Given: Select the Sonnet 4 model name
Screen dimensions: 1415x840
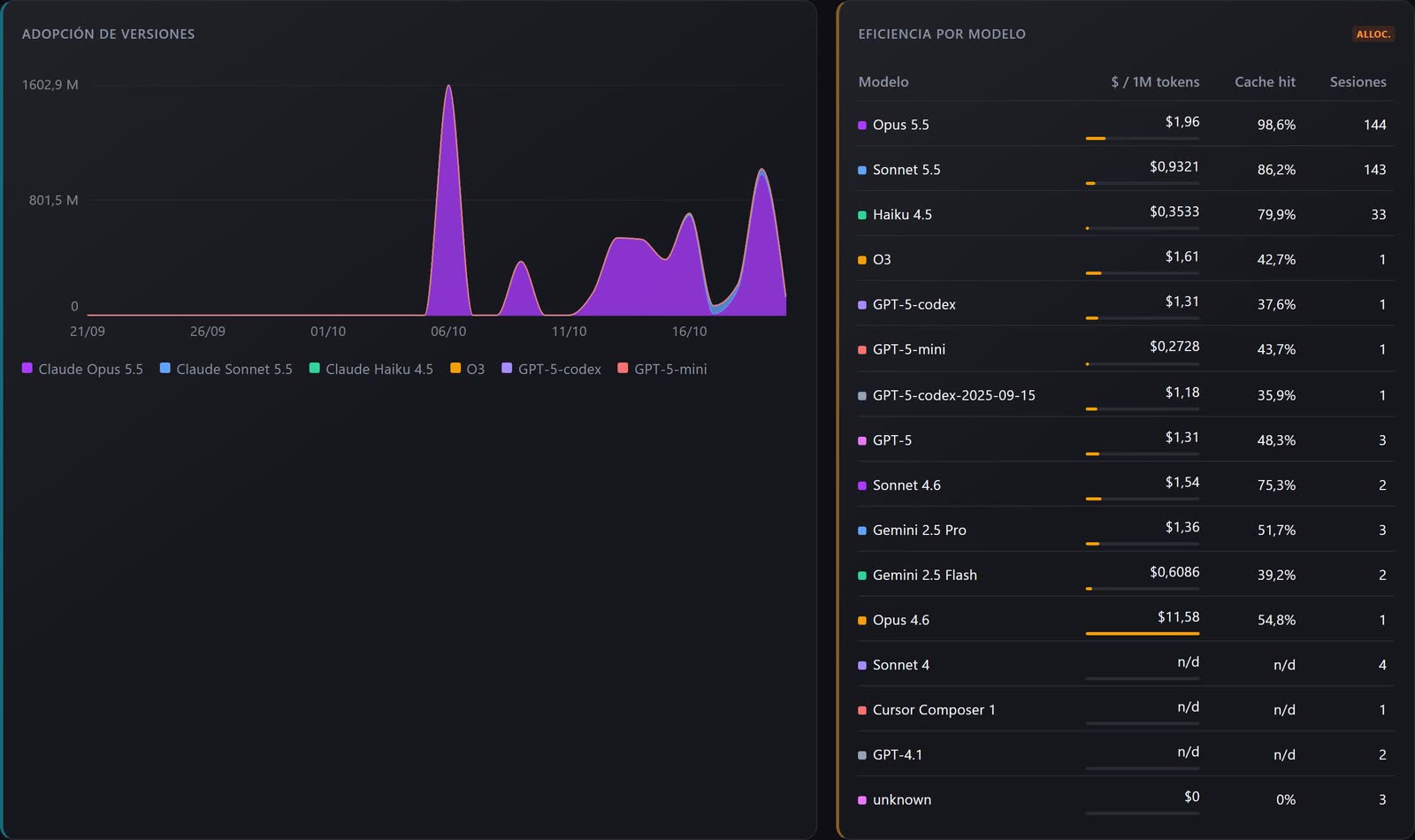Looking at the screenshot, I should [901, 665].
